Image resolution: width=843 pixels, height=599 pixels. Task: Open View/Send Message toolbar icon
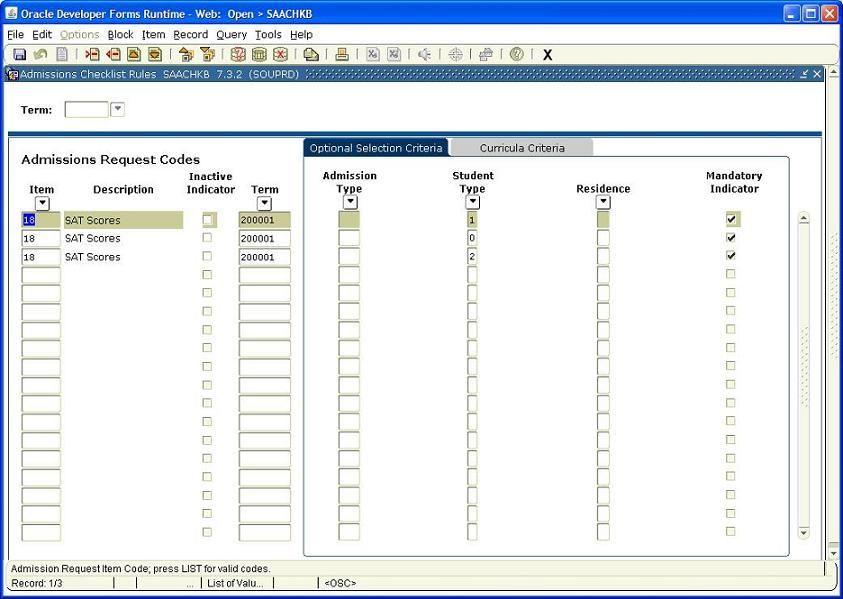pos(311,54)
